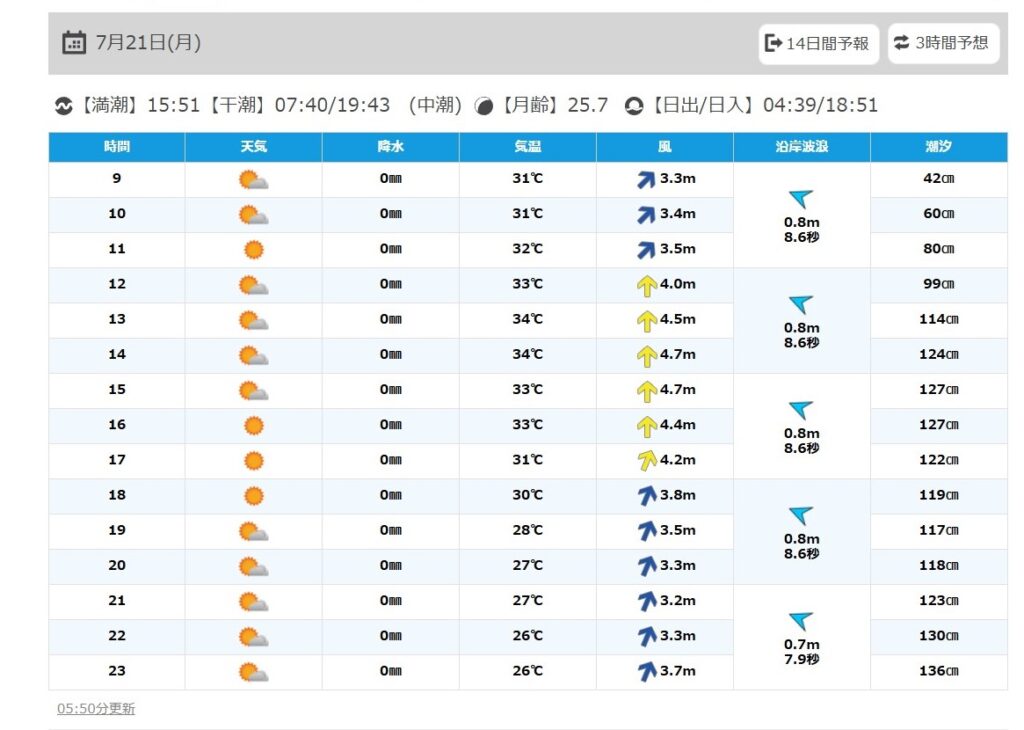Click the 潮汐 column header

pyautogui.click(x=939, y=147)
